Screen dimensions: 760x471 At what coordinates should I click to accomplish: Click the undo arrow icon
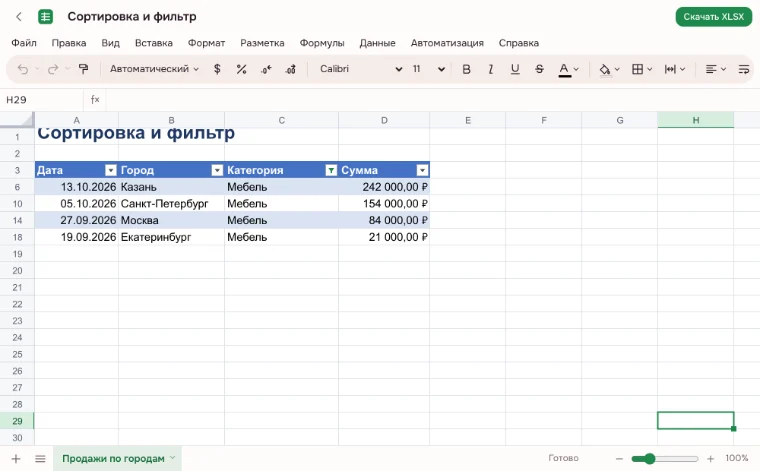[x=23, y=69]
